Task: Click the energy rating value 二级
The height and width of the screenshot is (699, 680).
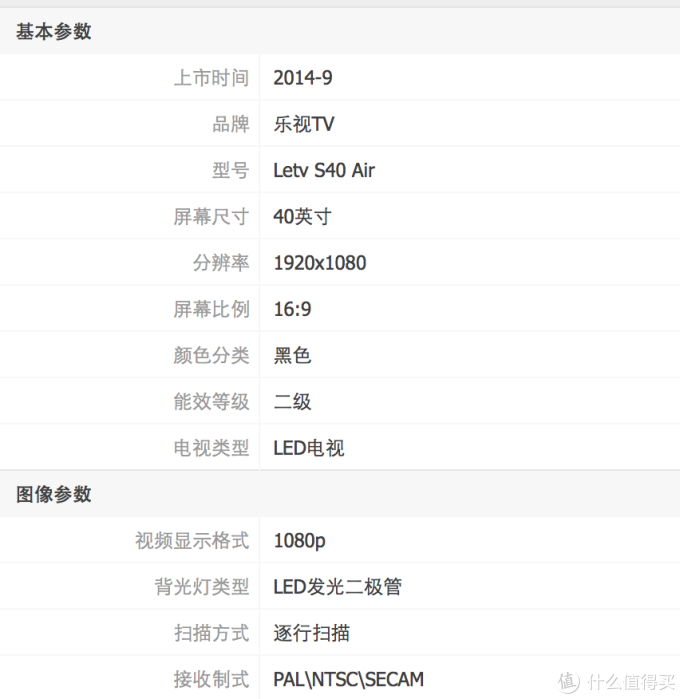Action: click(292, 402)
